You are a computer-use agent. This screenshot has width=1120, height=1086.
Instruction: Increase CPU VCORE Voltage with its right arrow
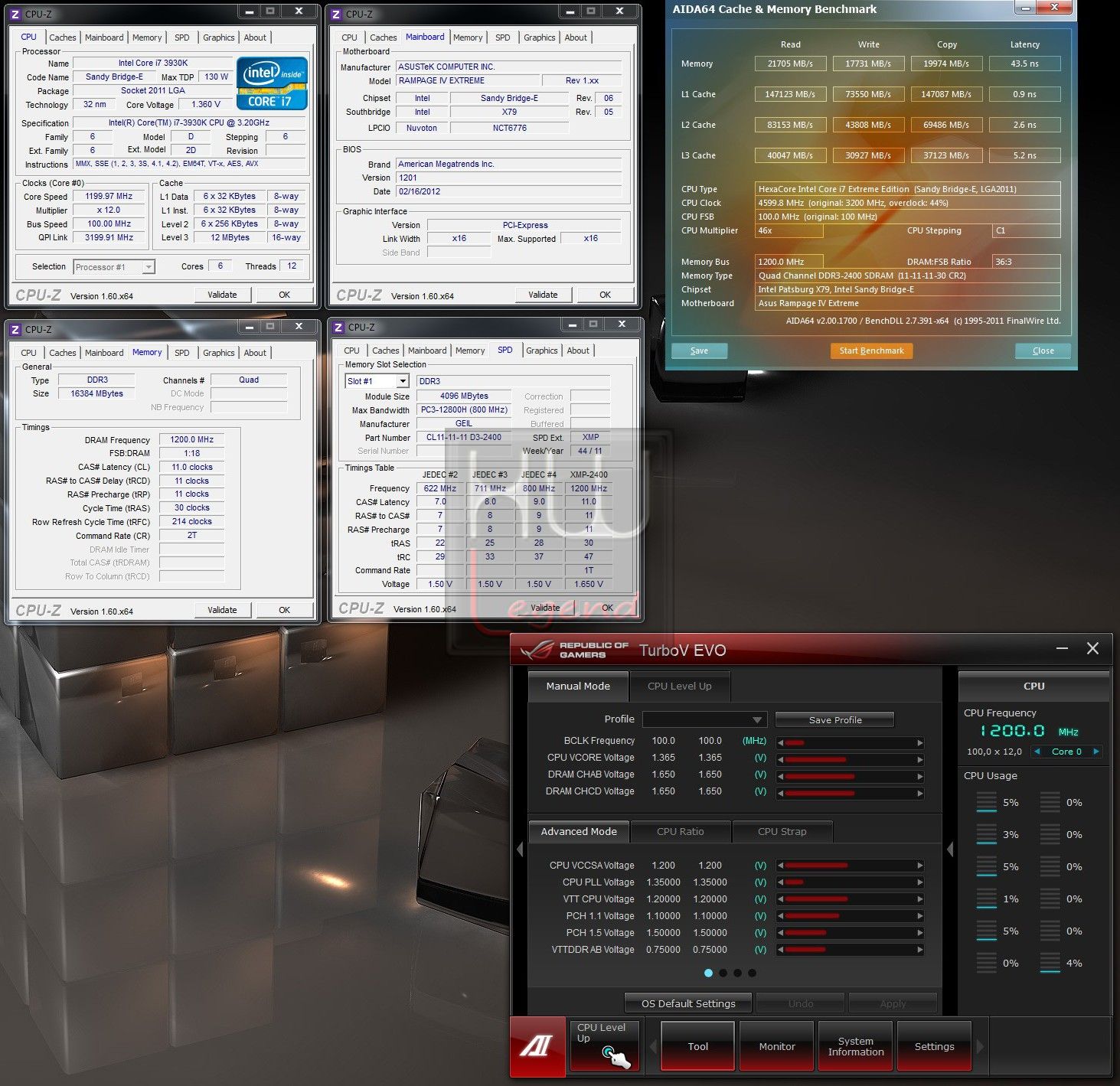919,759
